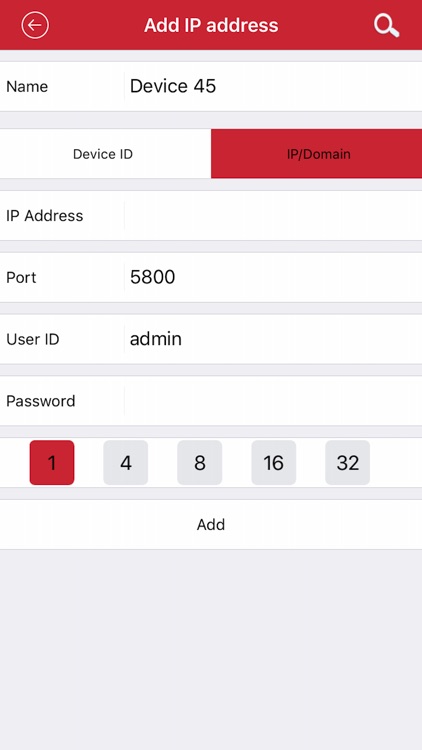Click the empty IP Address input field
This screenshot has height=750, width=422.
[273, 216]
